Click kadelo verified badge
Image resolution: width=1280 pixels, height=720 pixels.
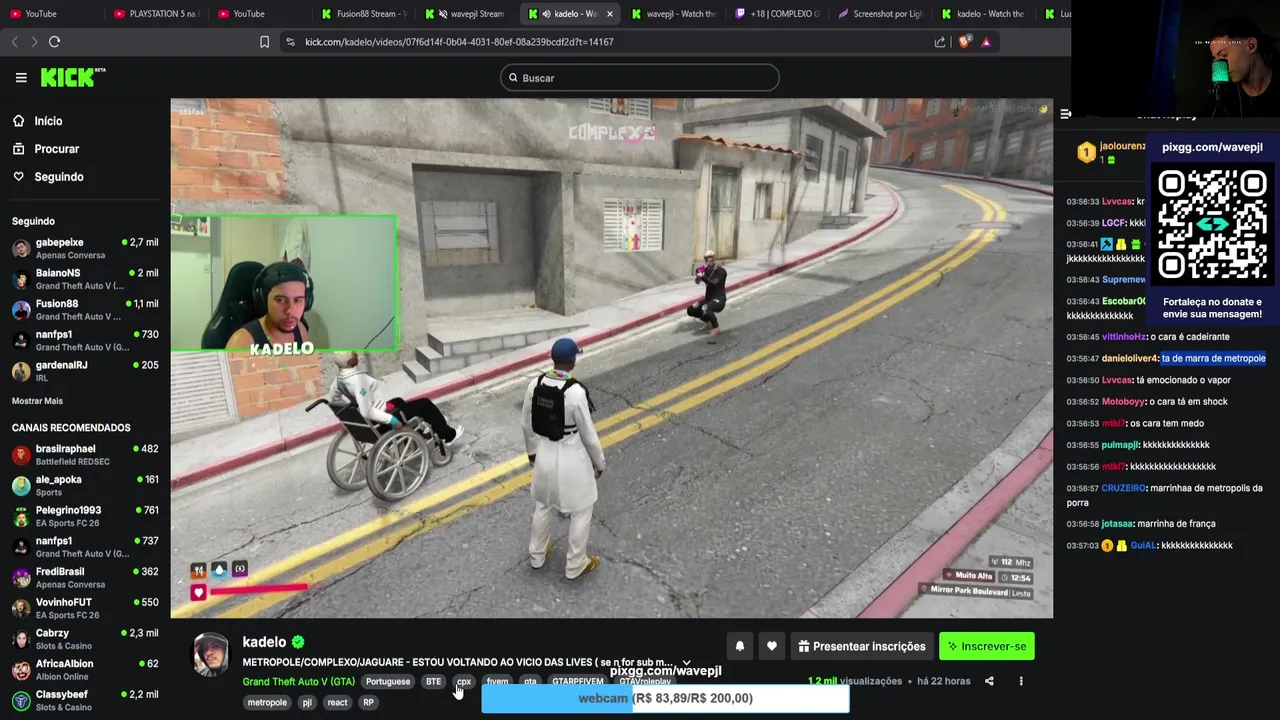298,642
